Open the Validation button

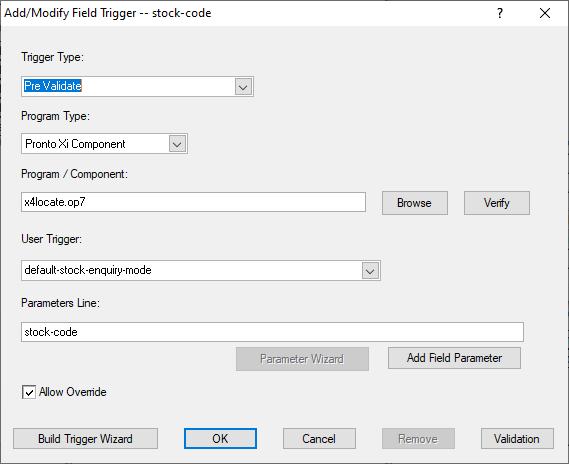[x=517, y=439]
